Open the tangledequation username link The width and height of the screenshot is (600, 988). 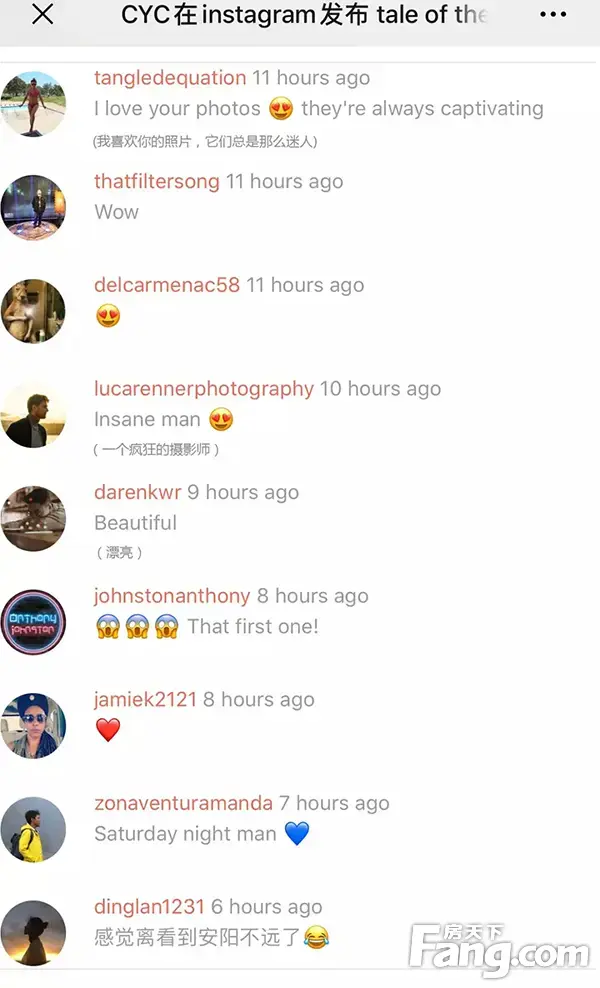click(170, 78)
